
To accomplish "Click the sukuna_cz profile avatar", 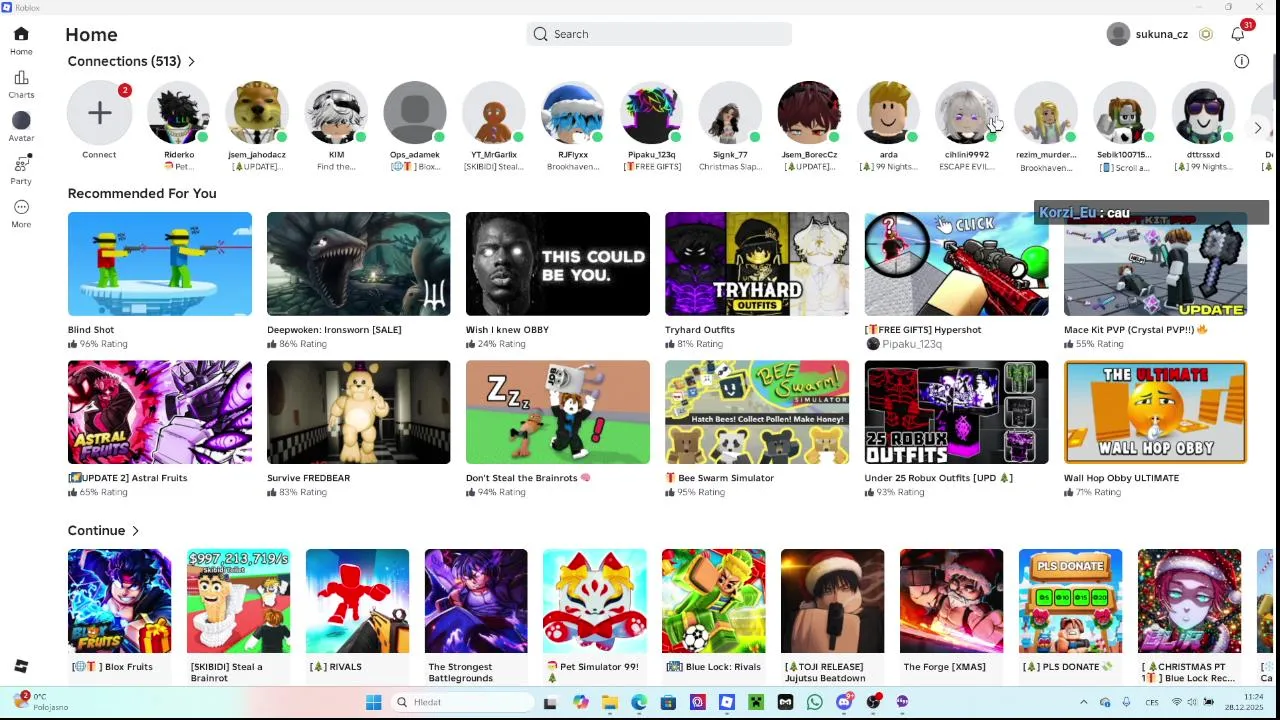I will click(x=1118, y=34).
